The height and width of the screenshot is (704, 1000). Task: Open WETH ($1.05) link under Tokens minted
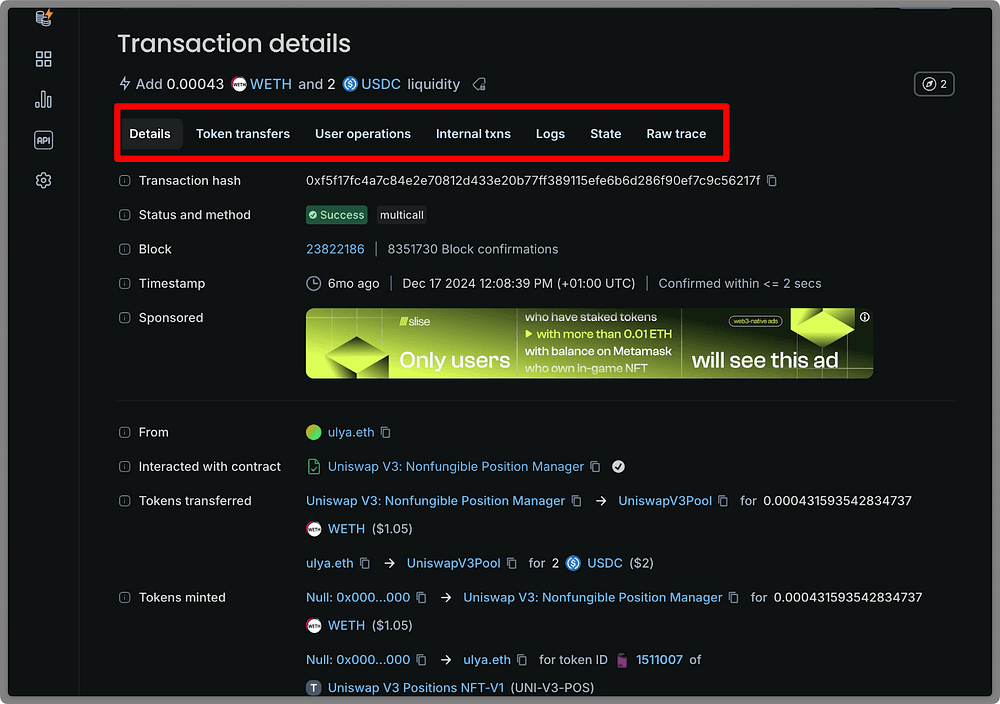click(346, 626)
